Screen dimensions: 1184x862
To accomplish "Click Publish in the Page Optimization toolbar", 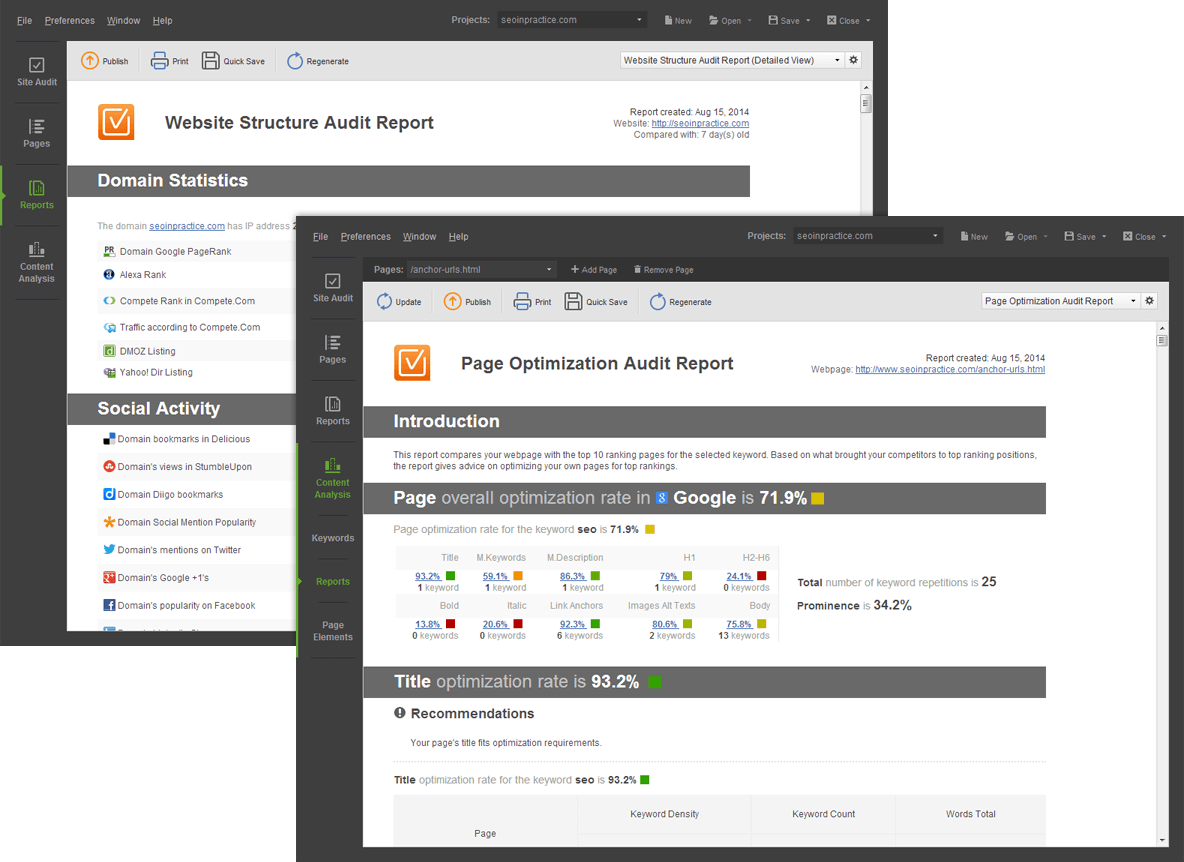I will point(467,302).
